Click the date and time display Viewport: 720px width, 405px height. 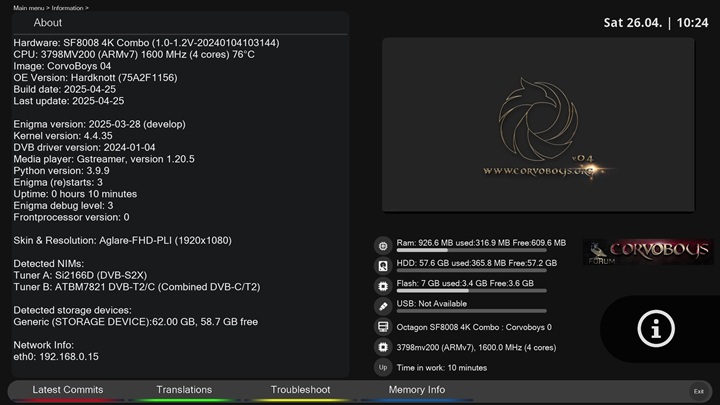(656, 22)
